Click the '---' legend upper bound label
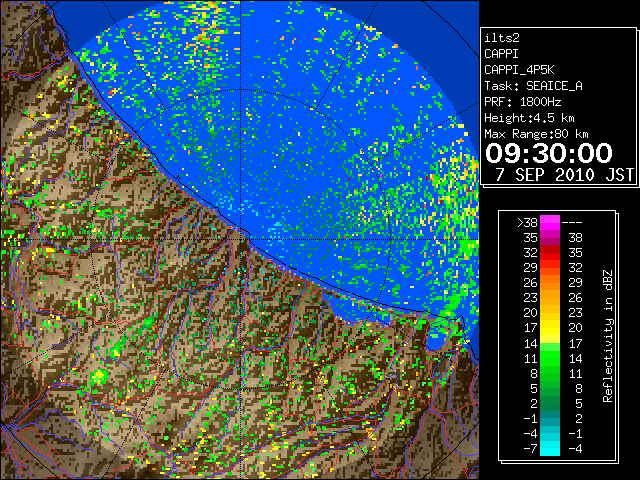The height and width of the screenshot is (480, 640). pyautogui.click(x=572, y=223)
